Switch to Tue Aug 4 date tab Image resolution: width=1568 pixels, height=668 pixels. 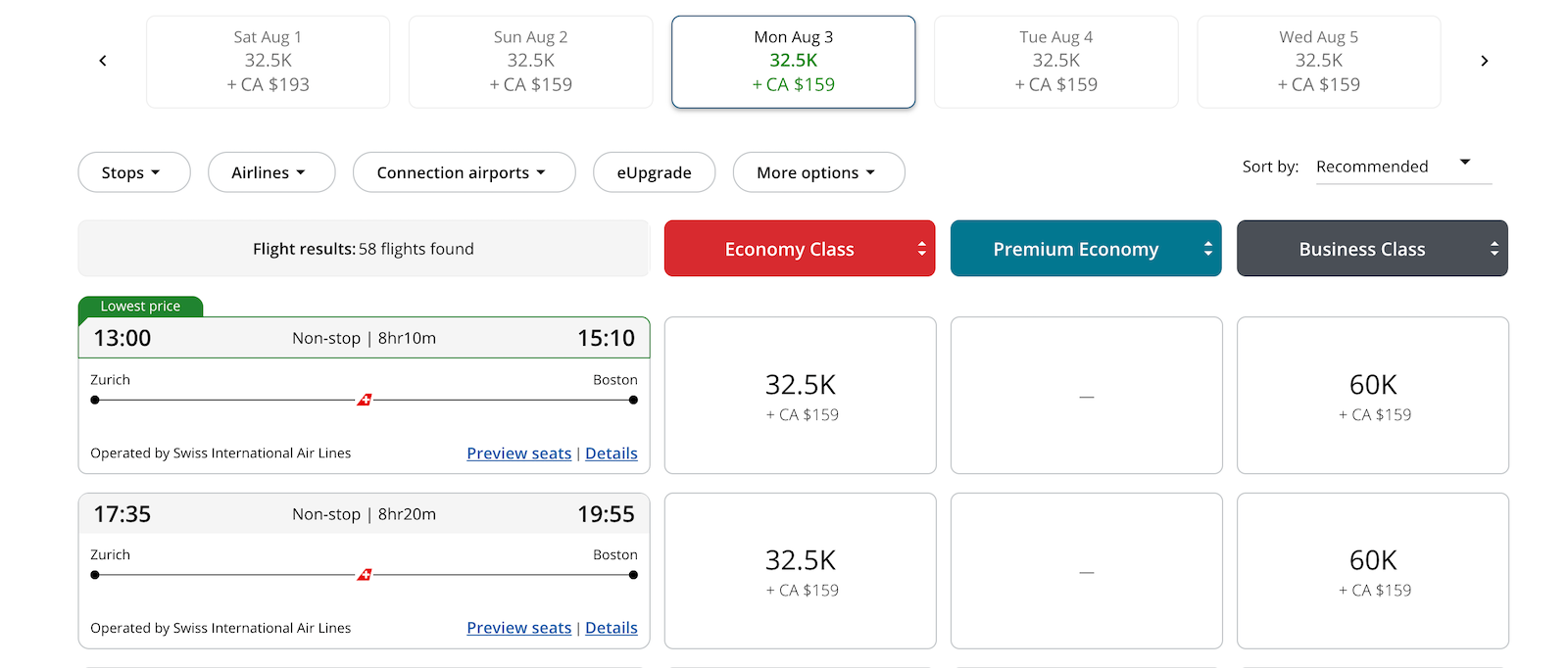click(x=1056, y=62)
